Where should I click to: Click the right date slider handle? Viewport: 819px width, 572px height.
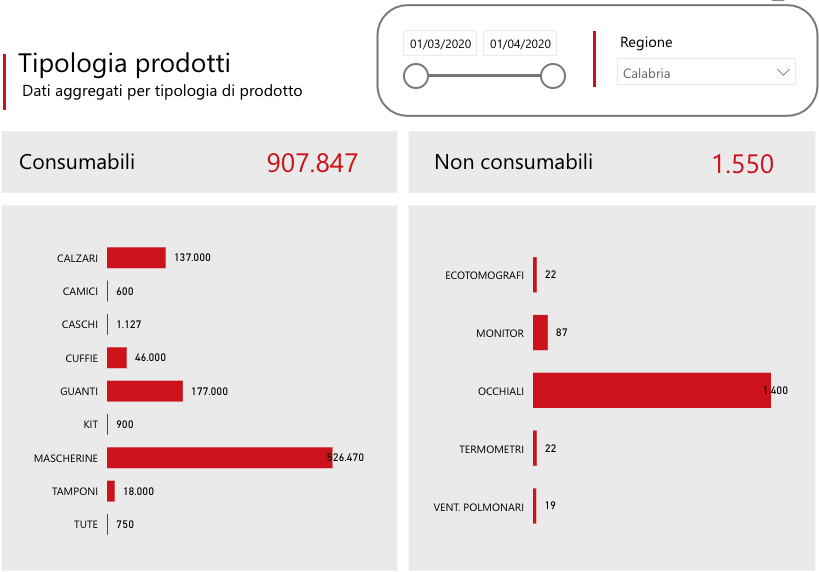[552, 76]
